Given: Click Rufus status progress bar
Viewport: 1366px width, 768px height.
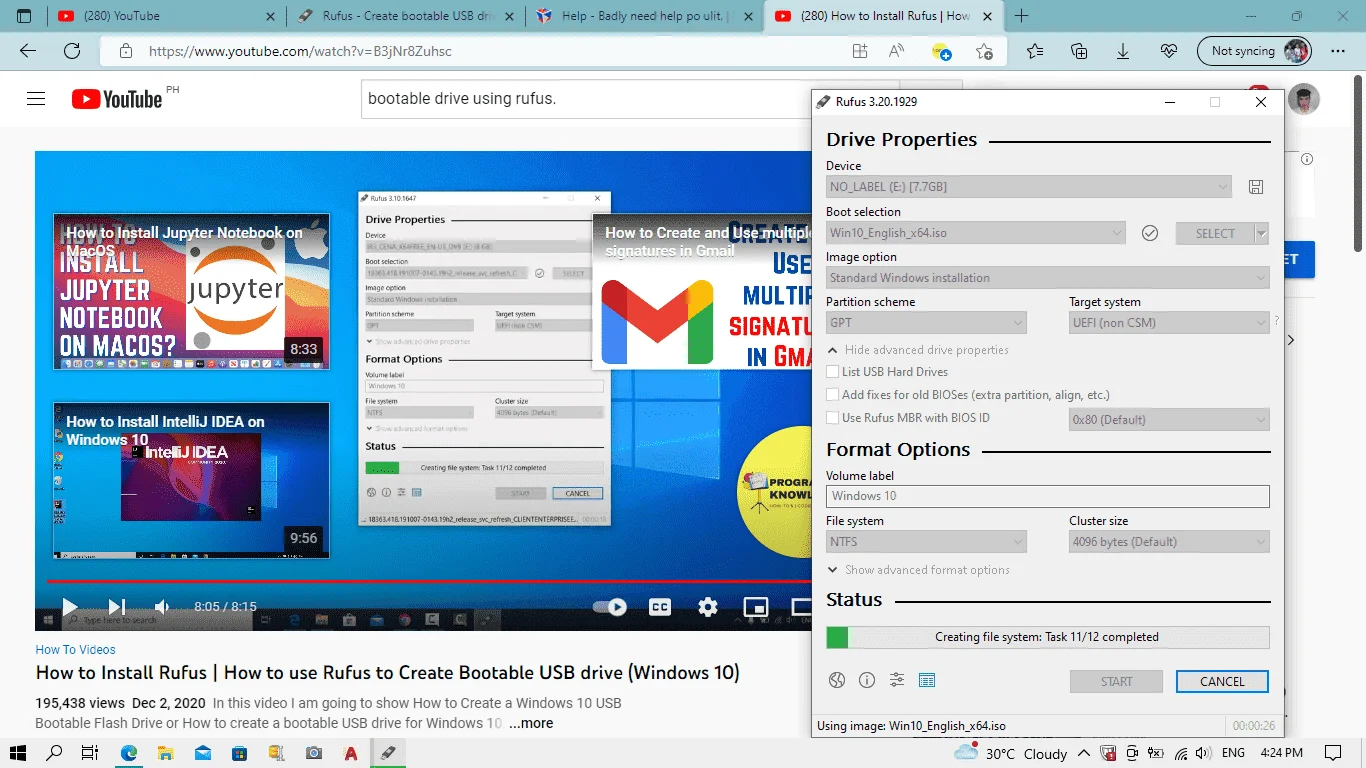Looking at the screenshot, I should 1048,637.
